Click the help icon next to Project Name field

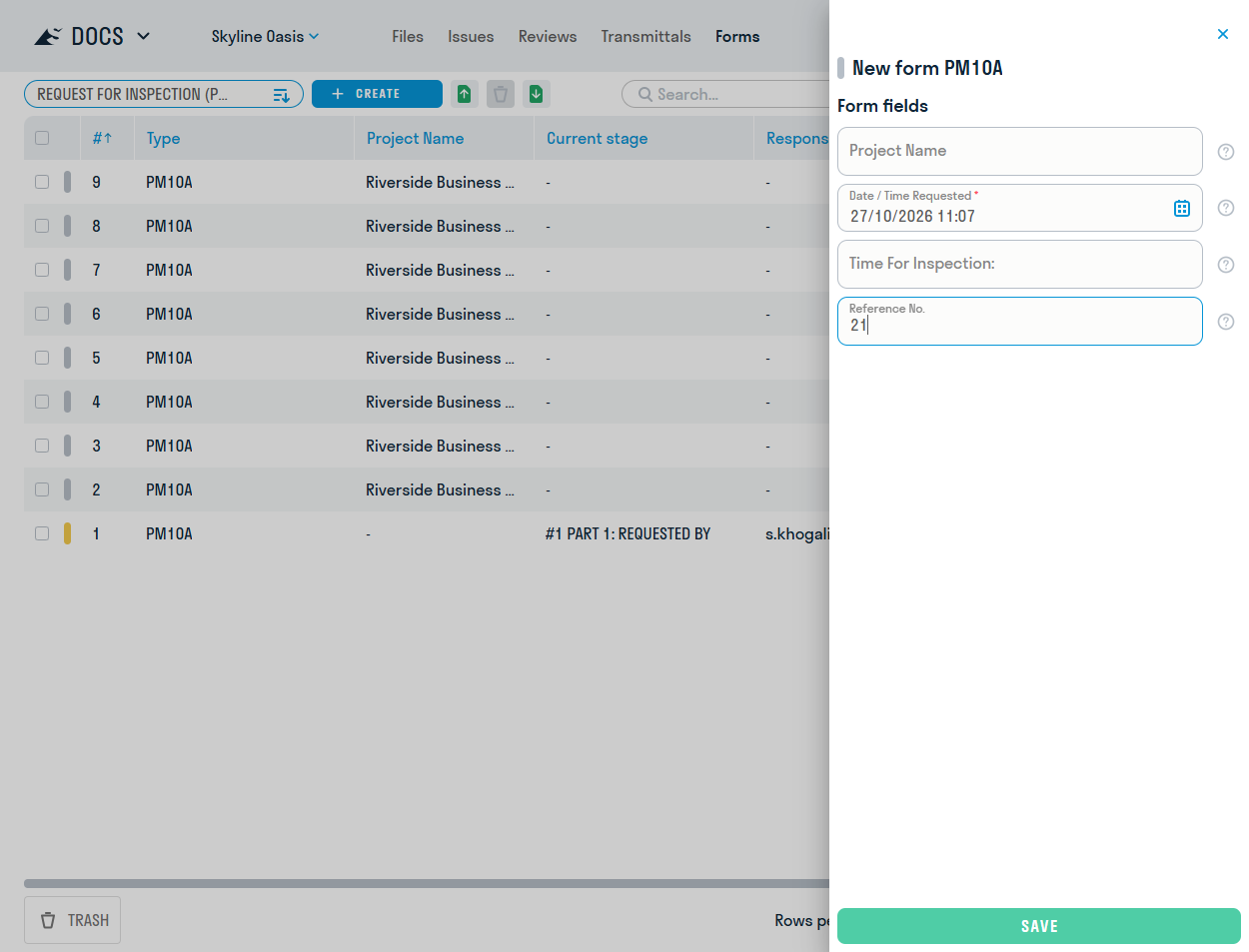pos(1226,152)
